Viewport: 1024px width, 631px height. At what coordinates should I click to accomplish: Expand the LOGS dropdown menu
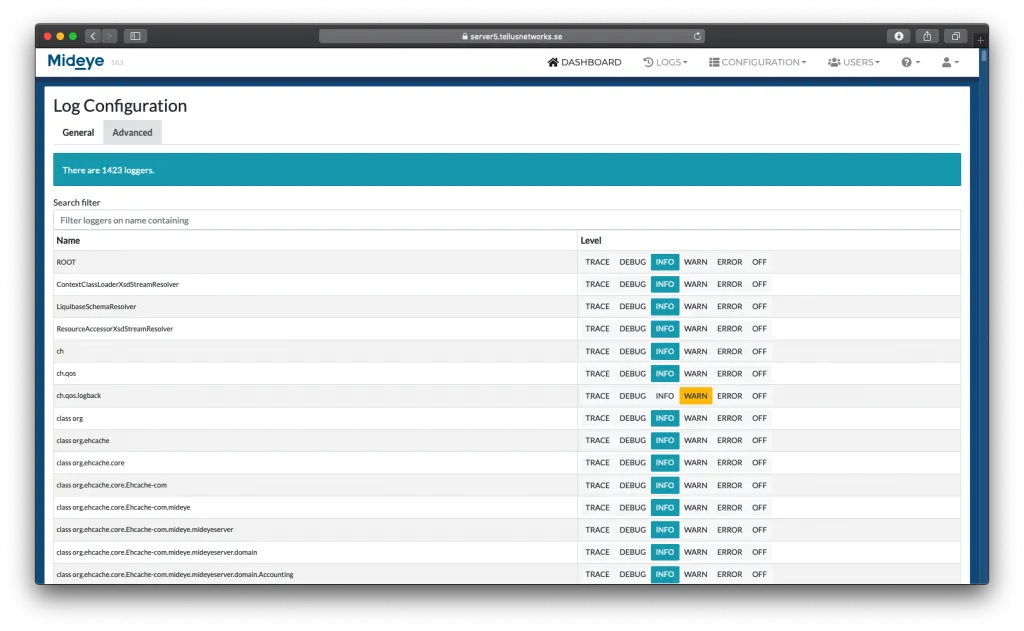665,61
